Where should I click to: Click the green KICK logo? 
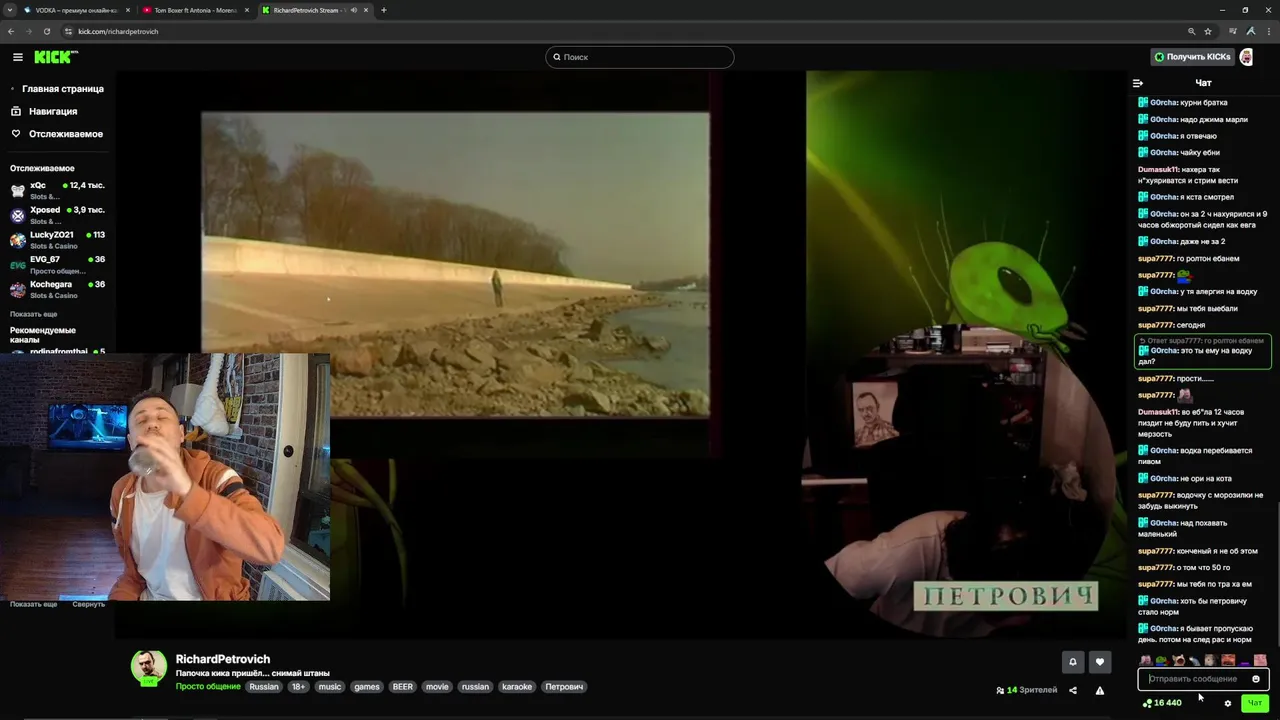point(56,57)
